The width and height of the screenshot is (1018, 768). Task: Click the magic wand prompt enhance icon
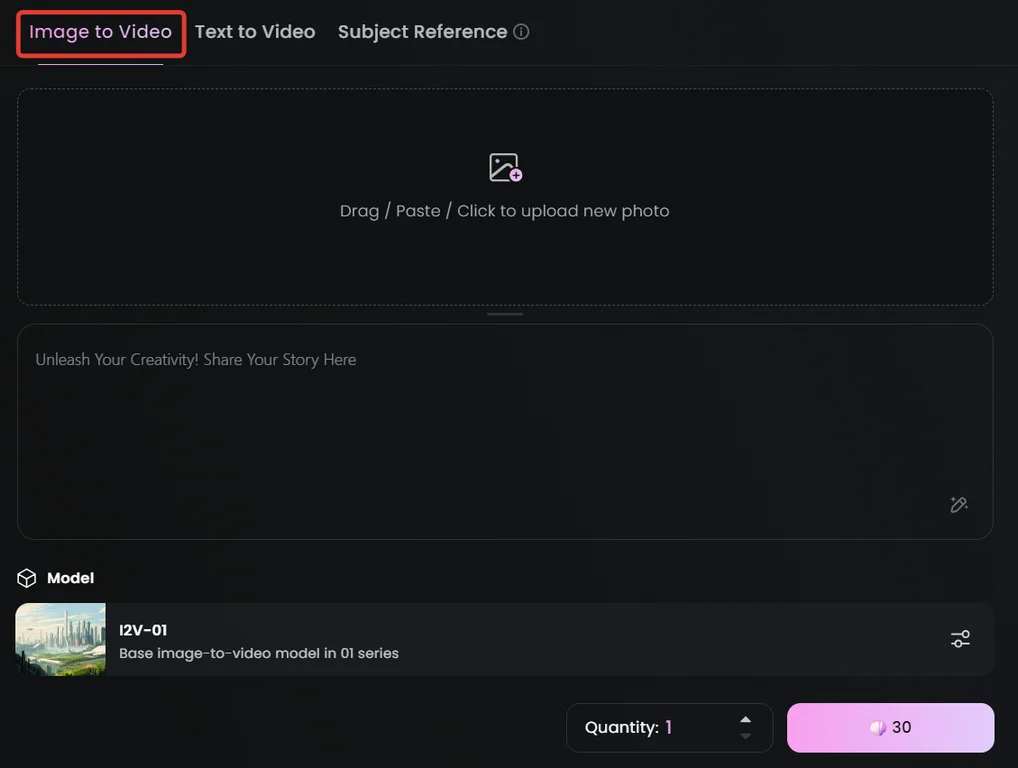point(958,505)
